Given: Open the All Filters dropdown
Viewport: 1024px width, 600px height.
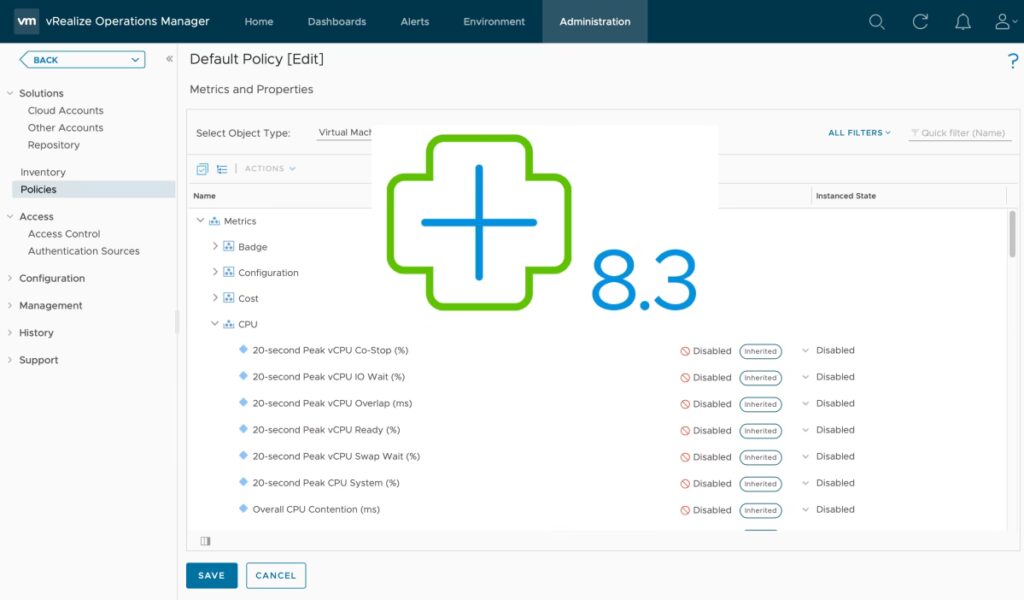Looking at the screenshot, I should point(859,133).
